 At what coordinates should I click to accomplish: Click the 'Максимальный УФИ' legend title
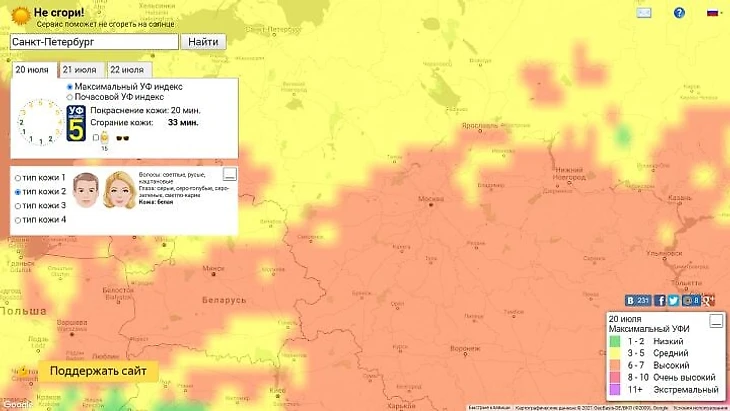[649, 329]
